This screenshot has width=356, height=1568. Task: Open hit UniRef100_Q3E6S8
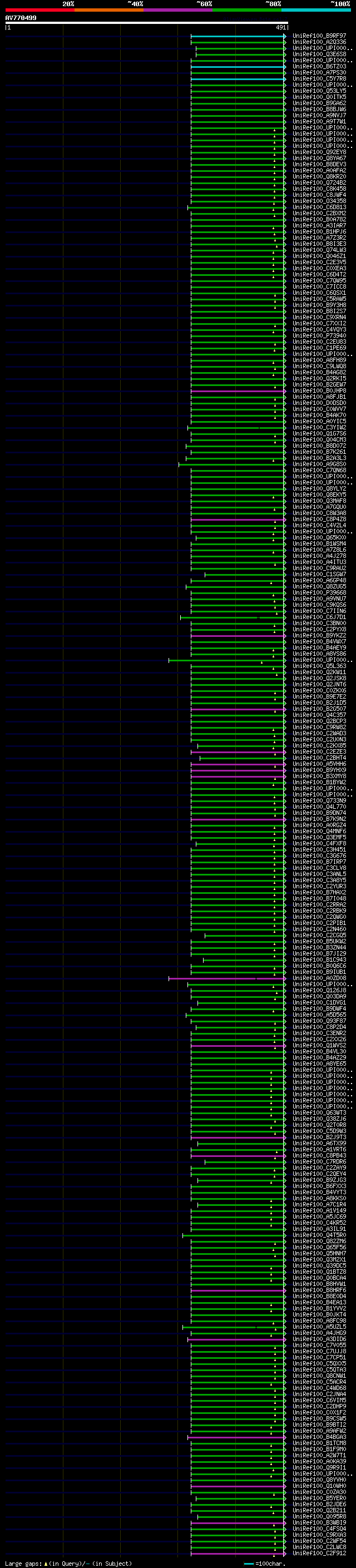[x=319, y=54]
